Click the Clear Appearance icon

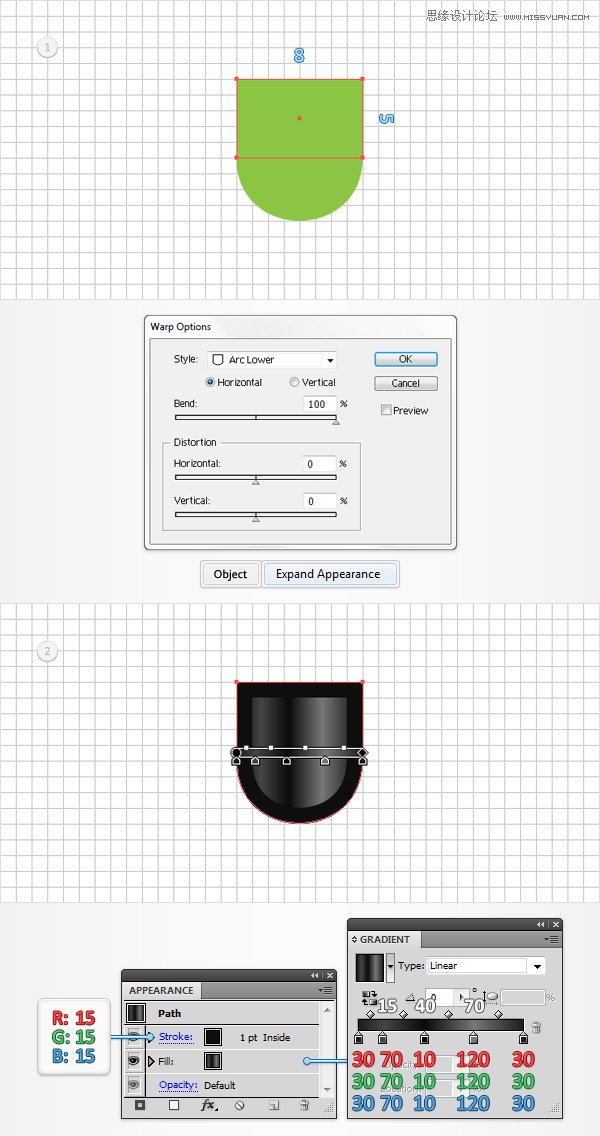[240, 1106]
